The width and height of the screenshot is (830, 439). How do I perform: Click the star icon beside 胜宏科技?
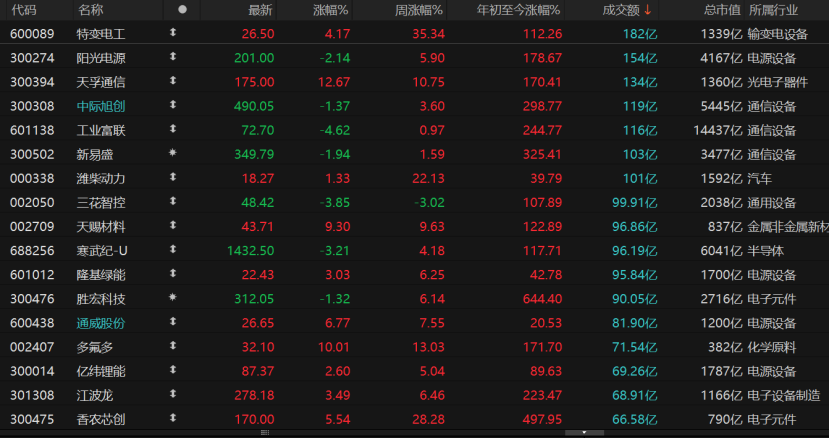[x=173, y=298]
